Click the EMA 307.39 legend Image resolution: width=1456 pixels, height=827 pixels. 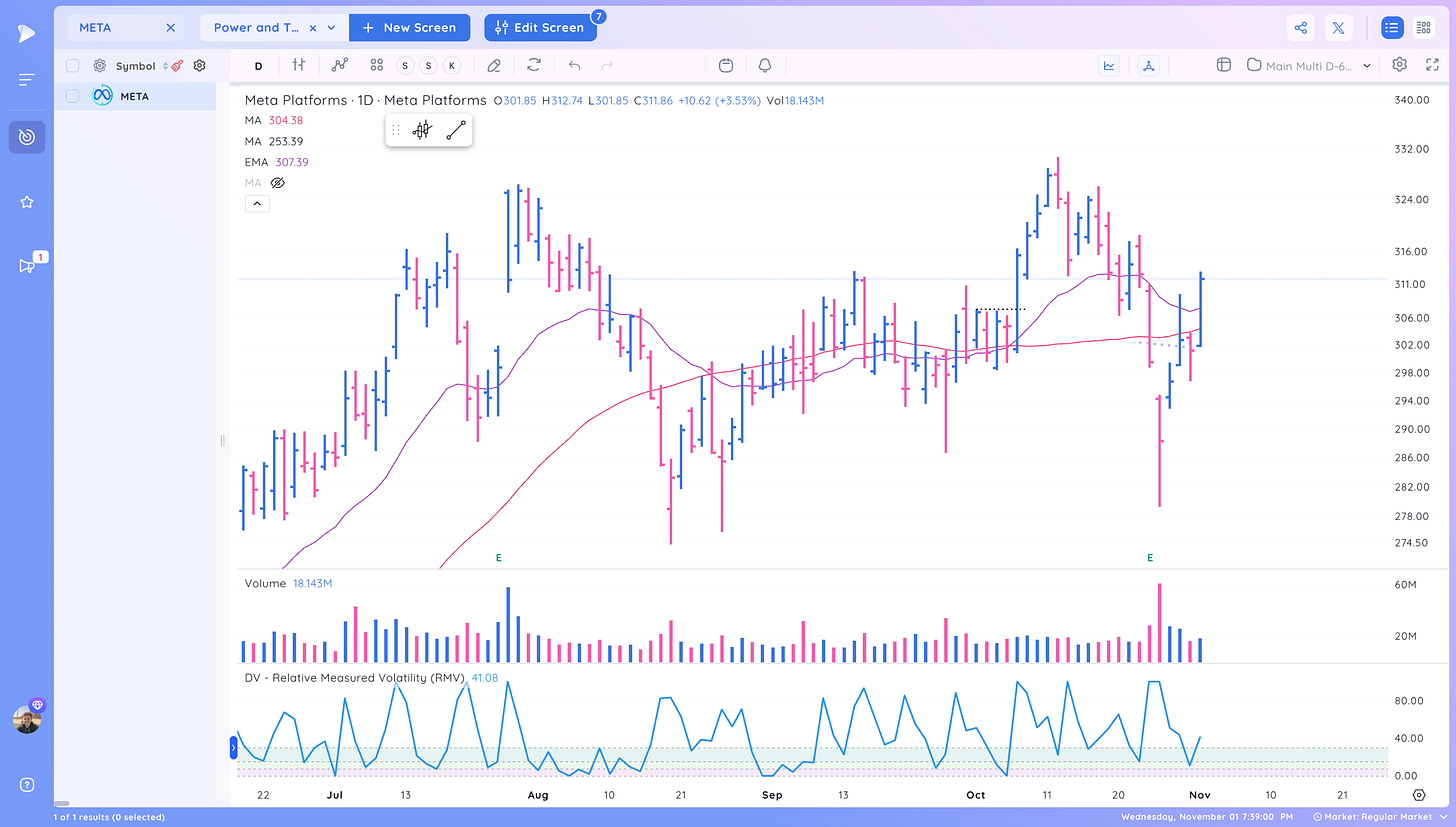pos(277,162)
